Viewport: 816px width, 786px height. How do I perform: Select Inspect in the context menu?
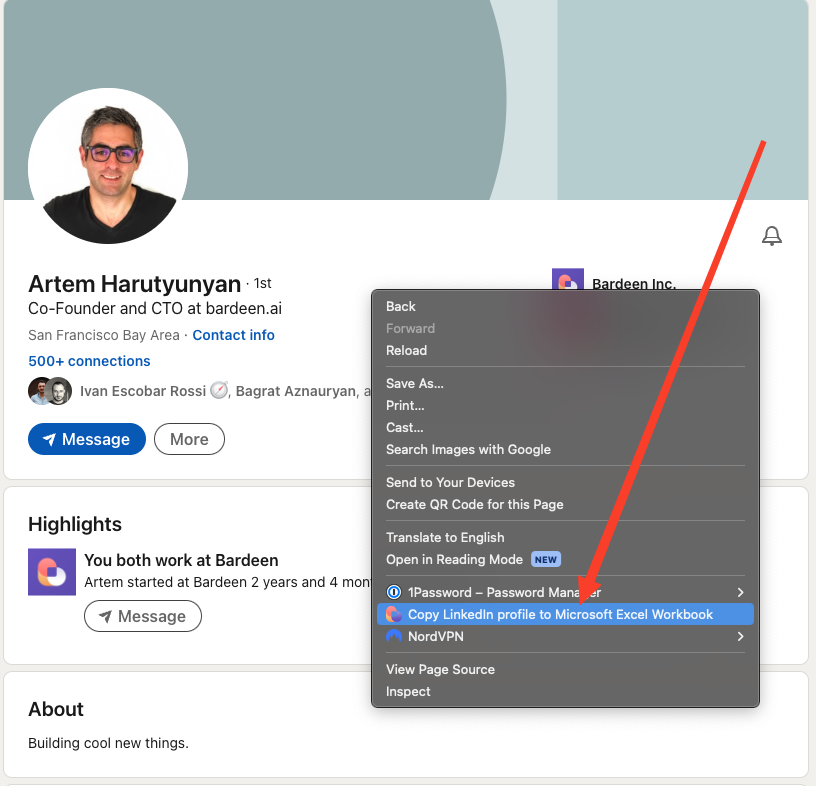pyautogui.click(x=565, y=691)
